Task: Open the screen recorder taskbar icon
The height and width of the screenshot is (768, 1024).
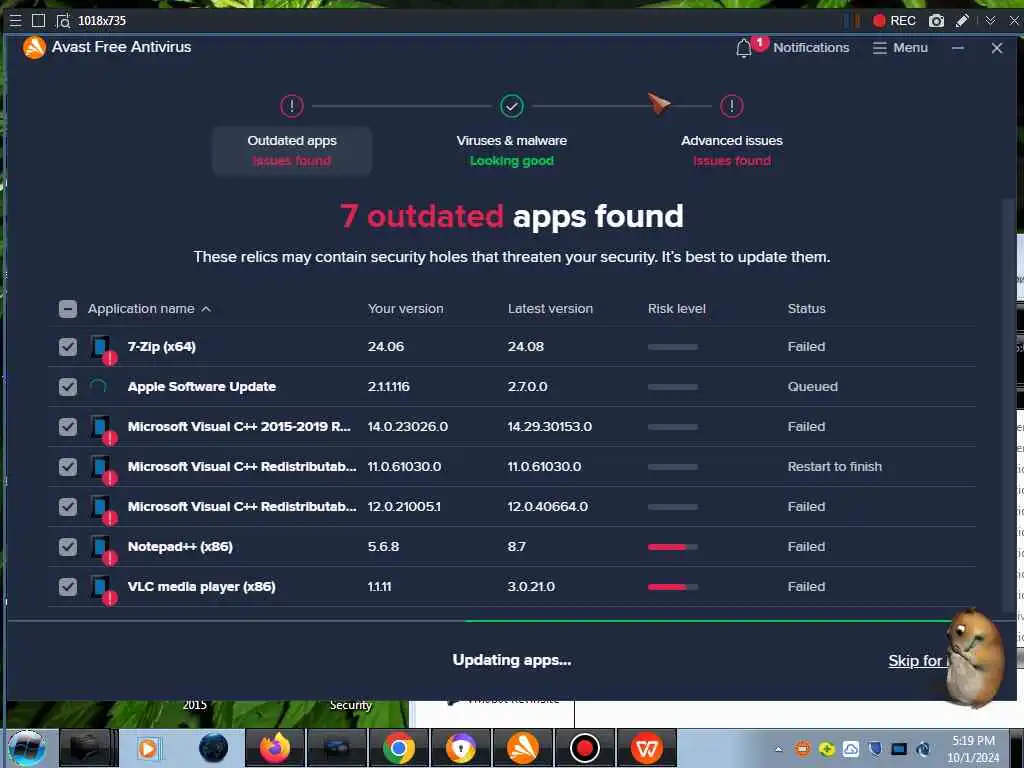Action: 584,748
